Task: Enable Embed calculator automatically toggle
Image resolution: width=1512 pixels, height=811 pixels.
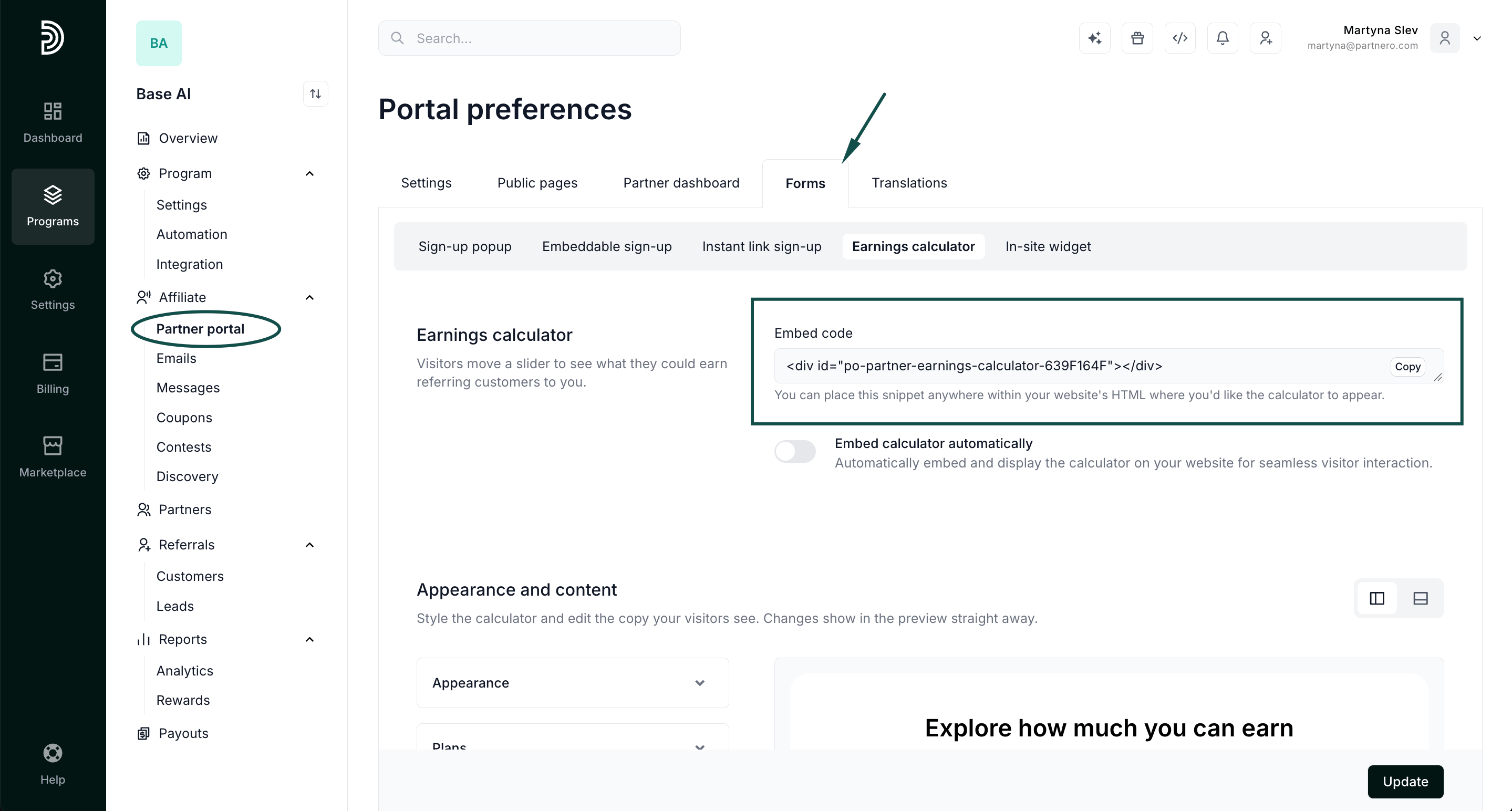Action: [x=795, y=451]
